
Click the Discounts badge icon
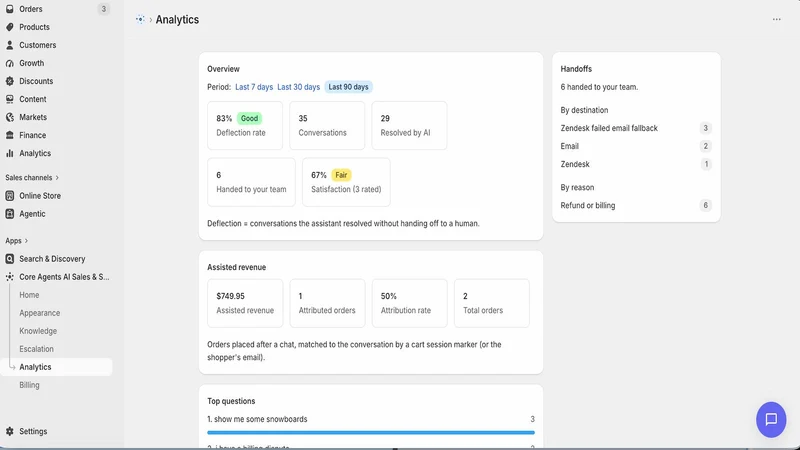pos(10,81)
